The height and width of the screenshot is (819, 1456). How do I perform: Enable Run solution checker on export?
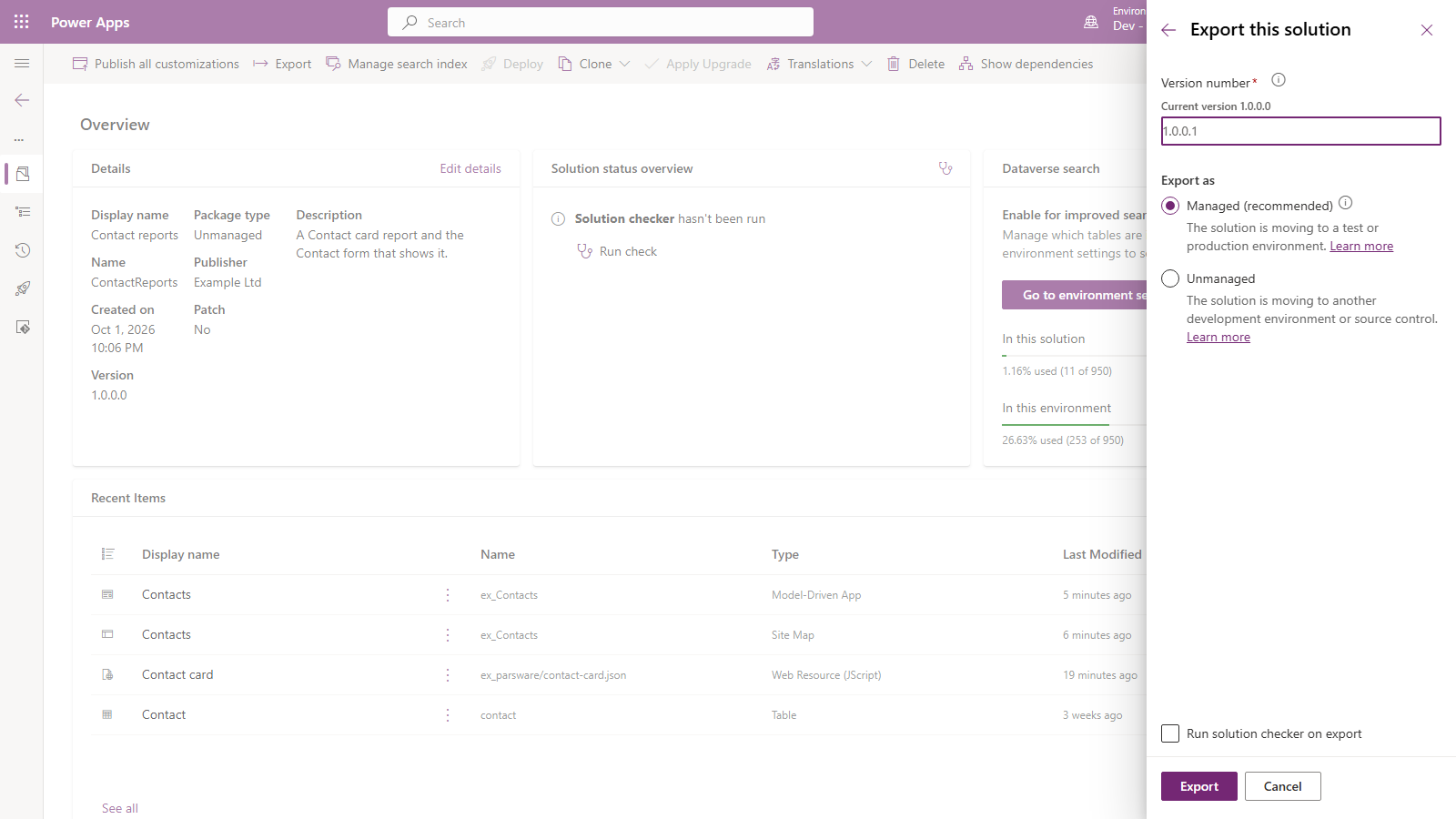coord(1170,733)
